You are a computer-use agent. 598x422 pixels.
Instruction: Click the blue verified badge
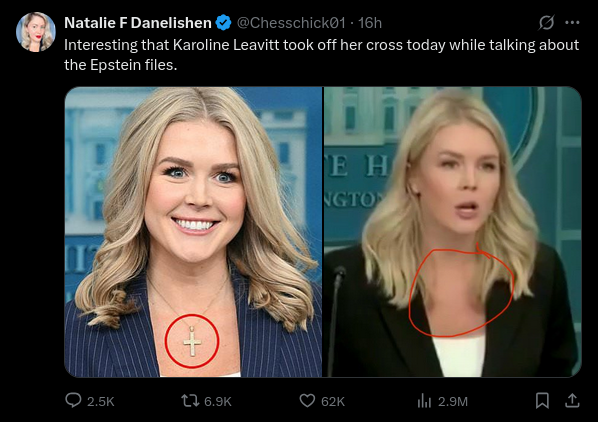[x=223, y=23]
